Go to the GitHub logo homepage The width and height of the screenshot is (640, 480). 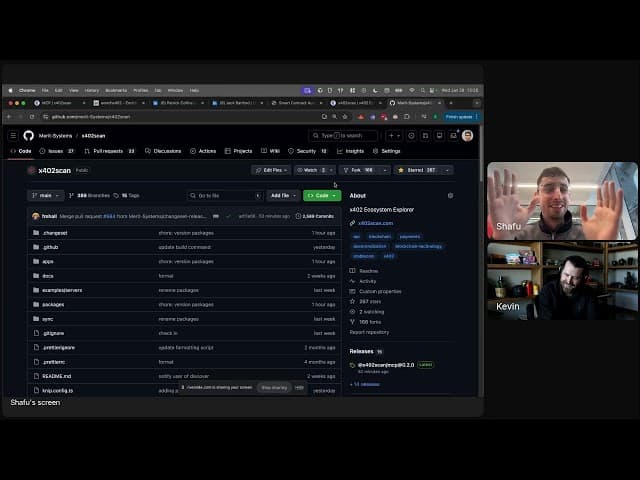29,136
